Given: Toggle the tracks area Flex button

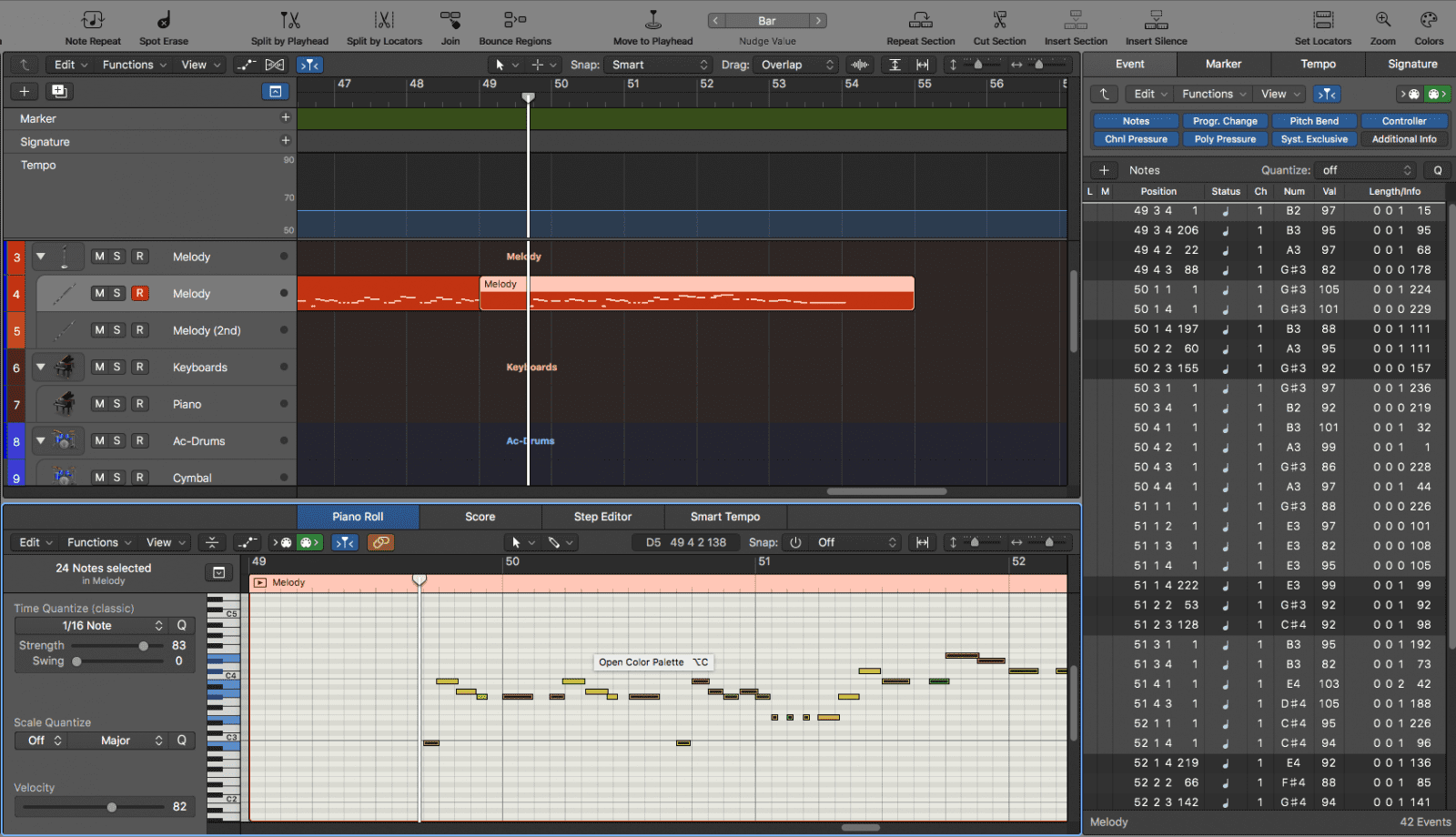Looking at the screenshot, I should [275, 65].
